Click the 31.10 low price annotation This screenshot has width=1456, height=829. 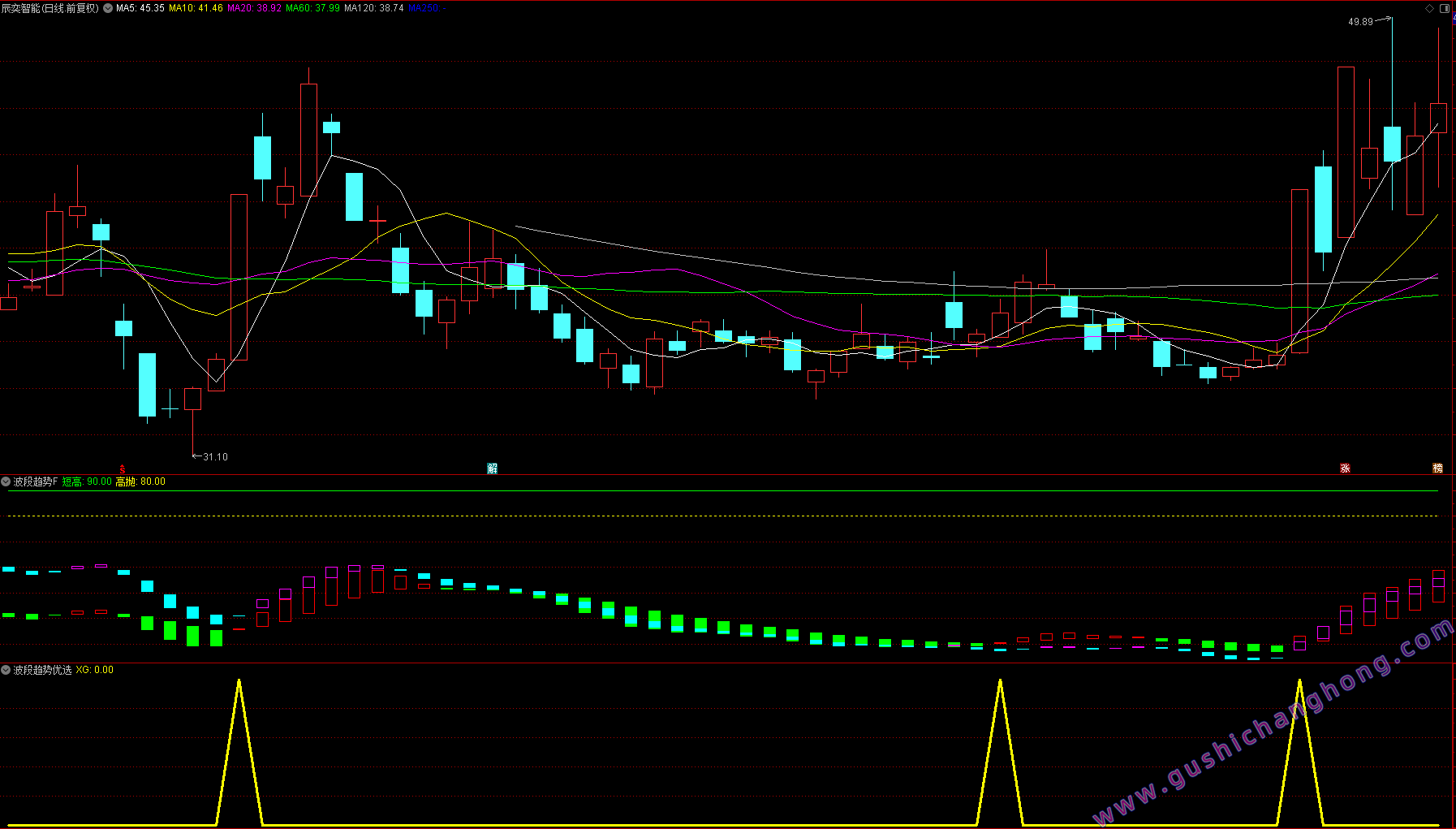point(215,457)
